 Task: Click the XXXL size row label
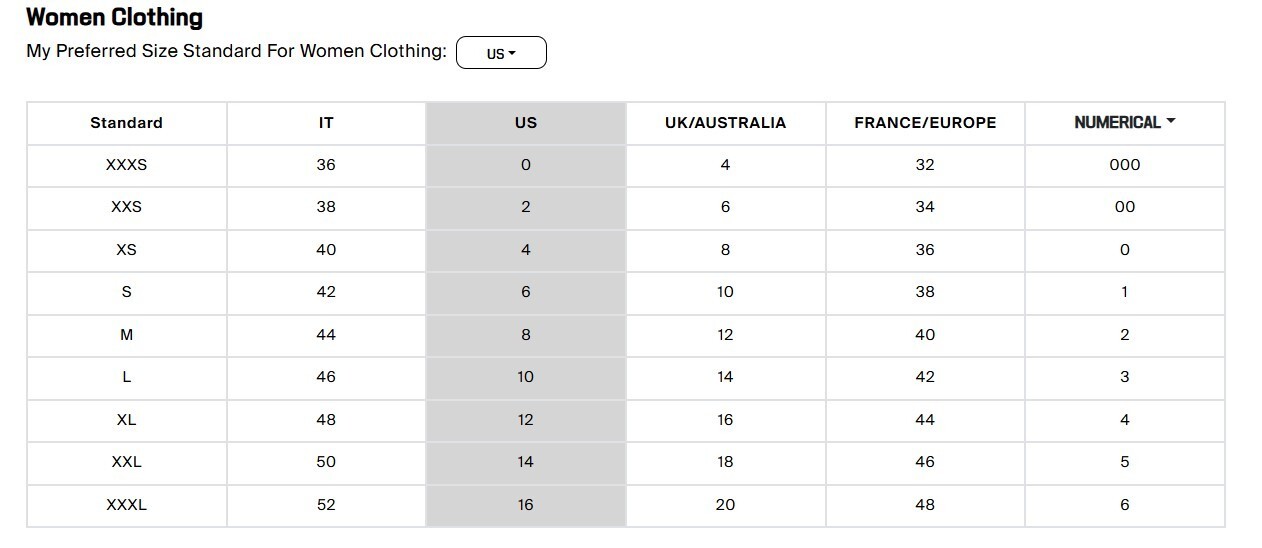pos(126,505)
